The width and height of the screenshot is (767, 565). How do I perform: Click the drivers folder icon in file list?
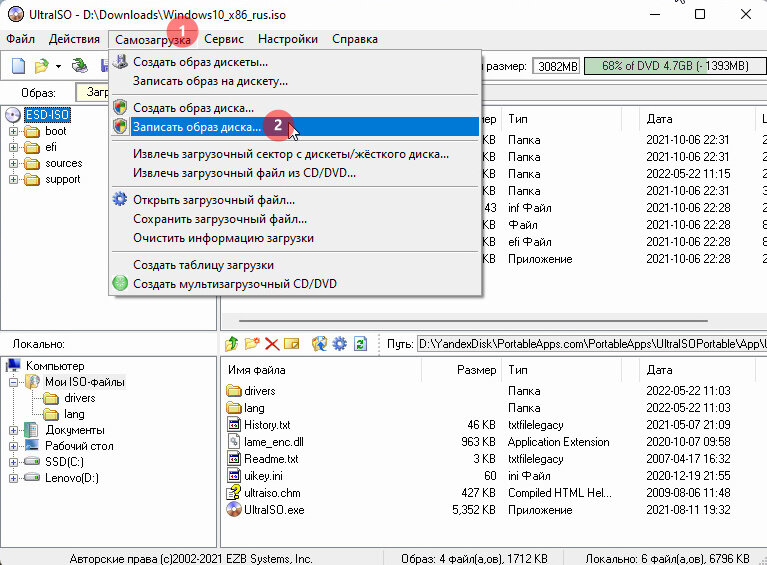(x=234, y=390)
